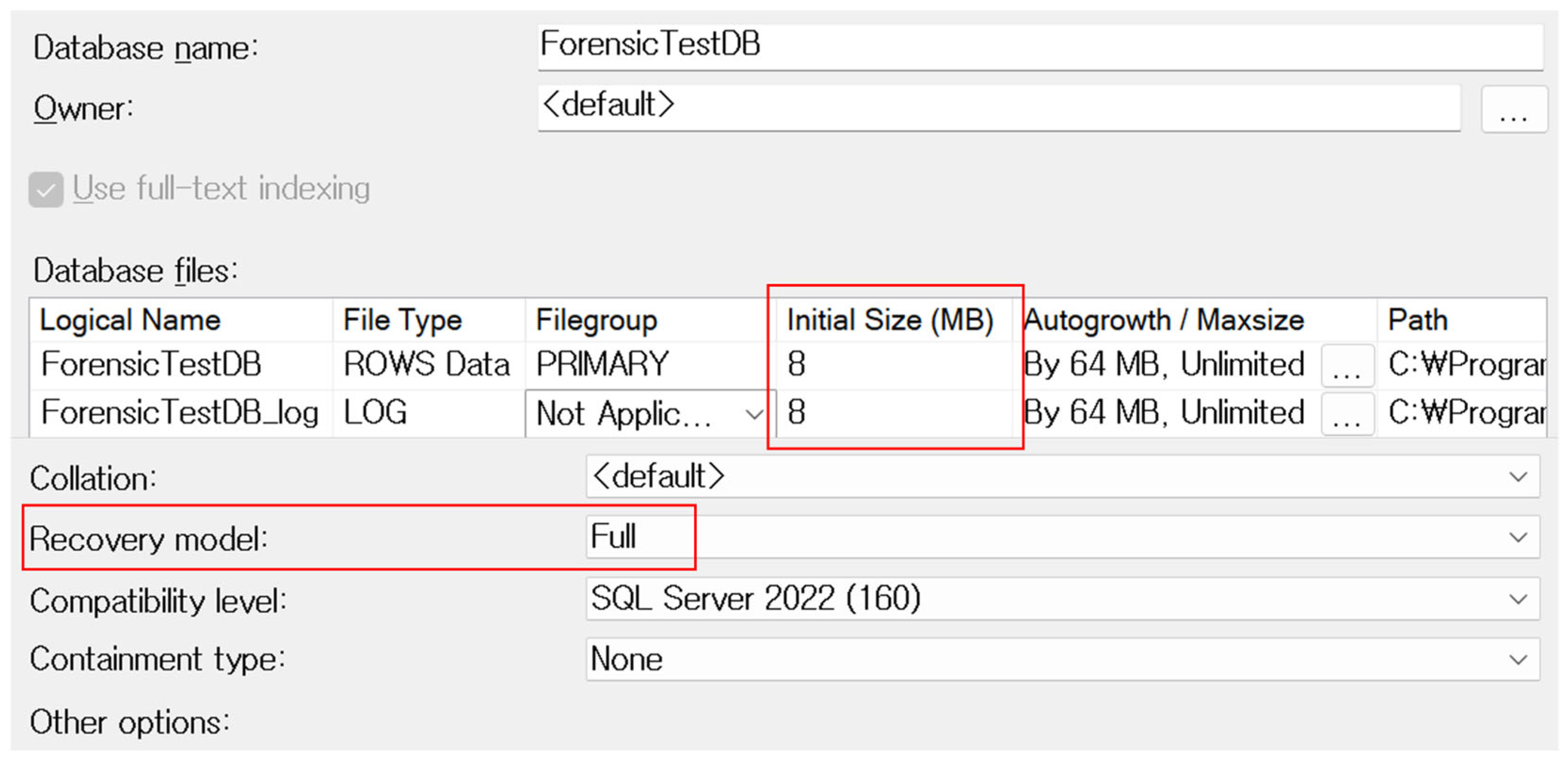Open the Owner browse ellipsis button
1568x762 pixels.
(x=1513, y=110)
